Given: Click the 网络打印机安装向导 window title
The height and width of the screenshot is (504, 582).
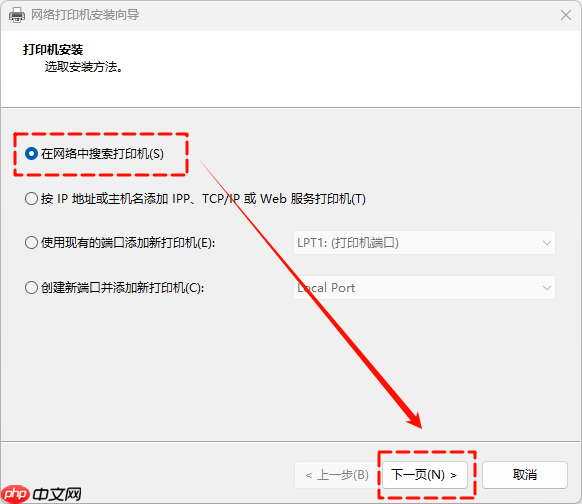Looking at the screenshot, I should (85, 15).
